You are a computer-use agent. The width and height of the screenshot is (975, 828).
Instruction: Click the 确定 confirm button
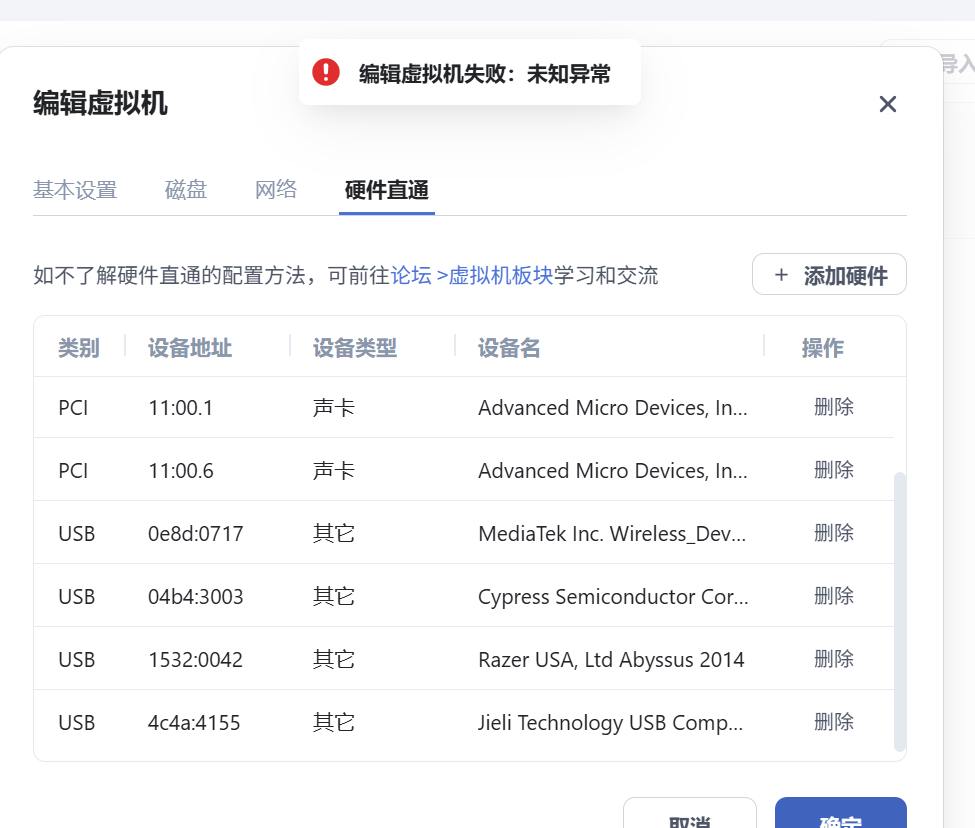tap(840, 816)
